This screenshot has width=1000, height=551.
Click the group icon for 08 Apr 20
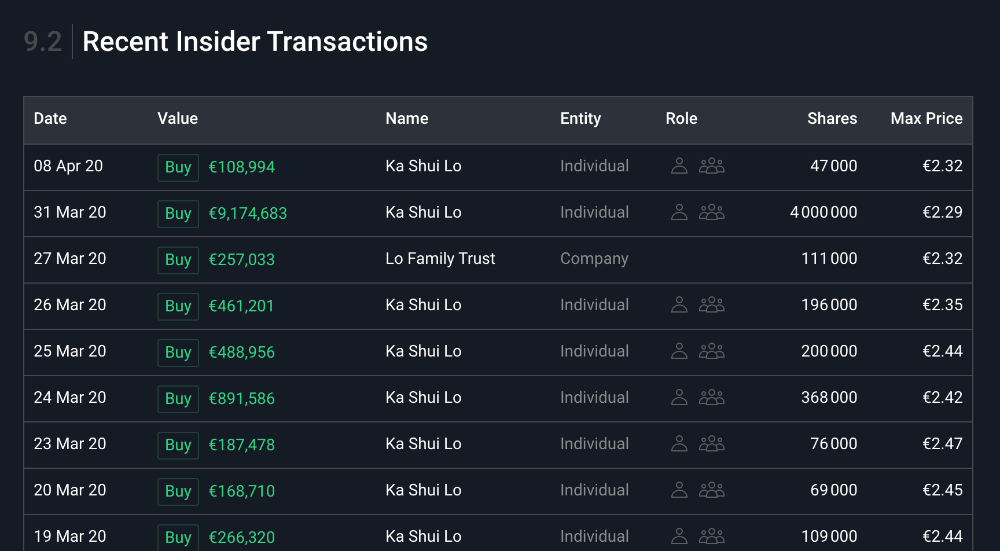pyautogui.click(x=711, y=166)
